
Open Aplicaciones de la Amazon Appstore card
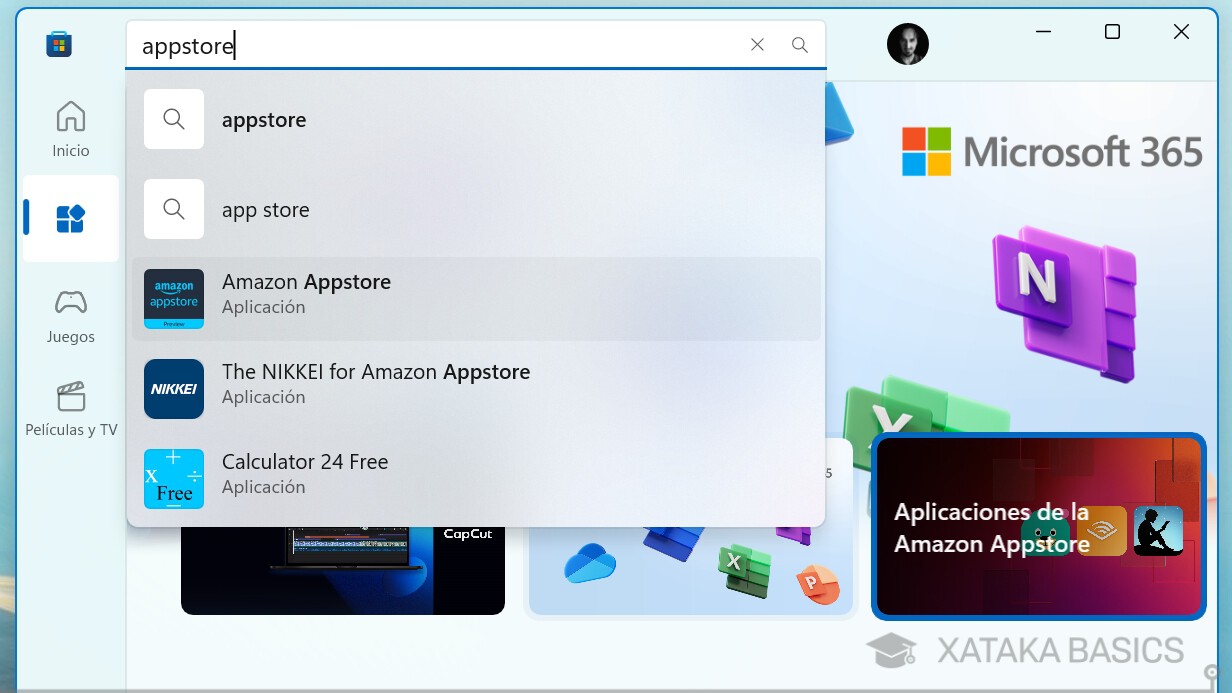click(x=1039, y=527)
